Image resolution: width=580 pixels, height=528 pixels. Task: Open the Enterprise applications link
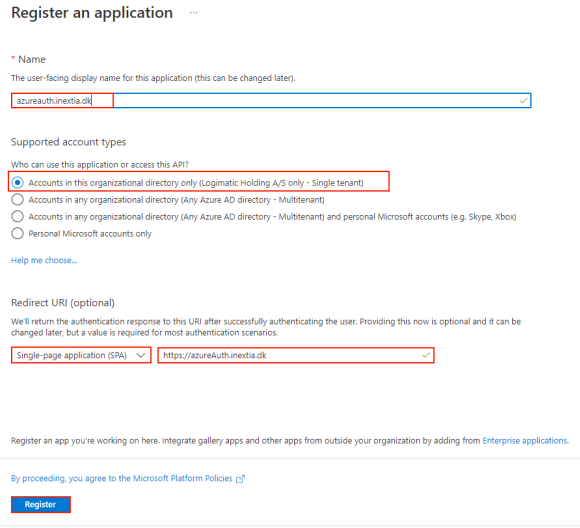click(x=525, y=441)
